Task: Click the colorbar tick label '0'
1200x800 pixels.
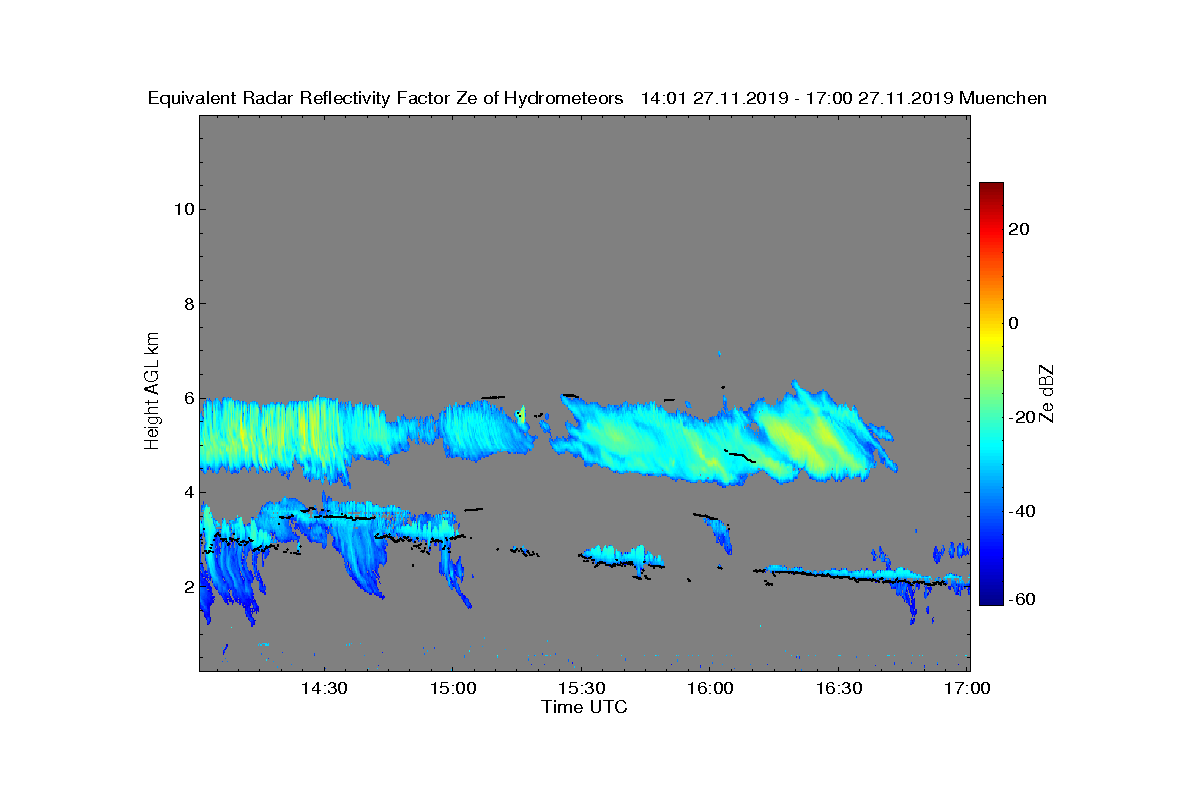Action: 1015,323
